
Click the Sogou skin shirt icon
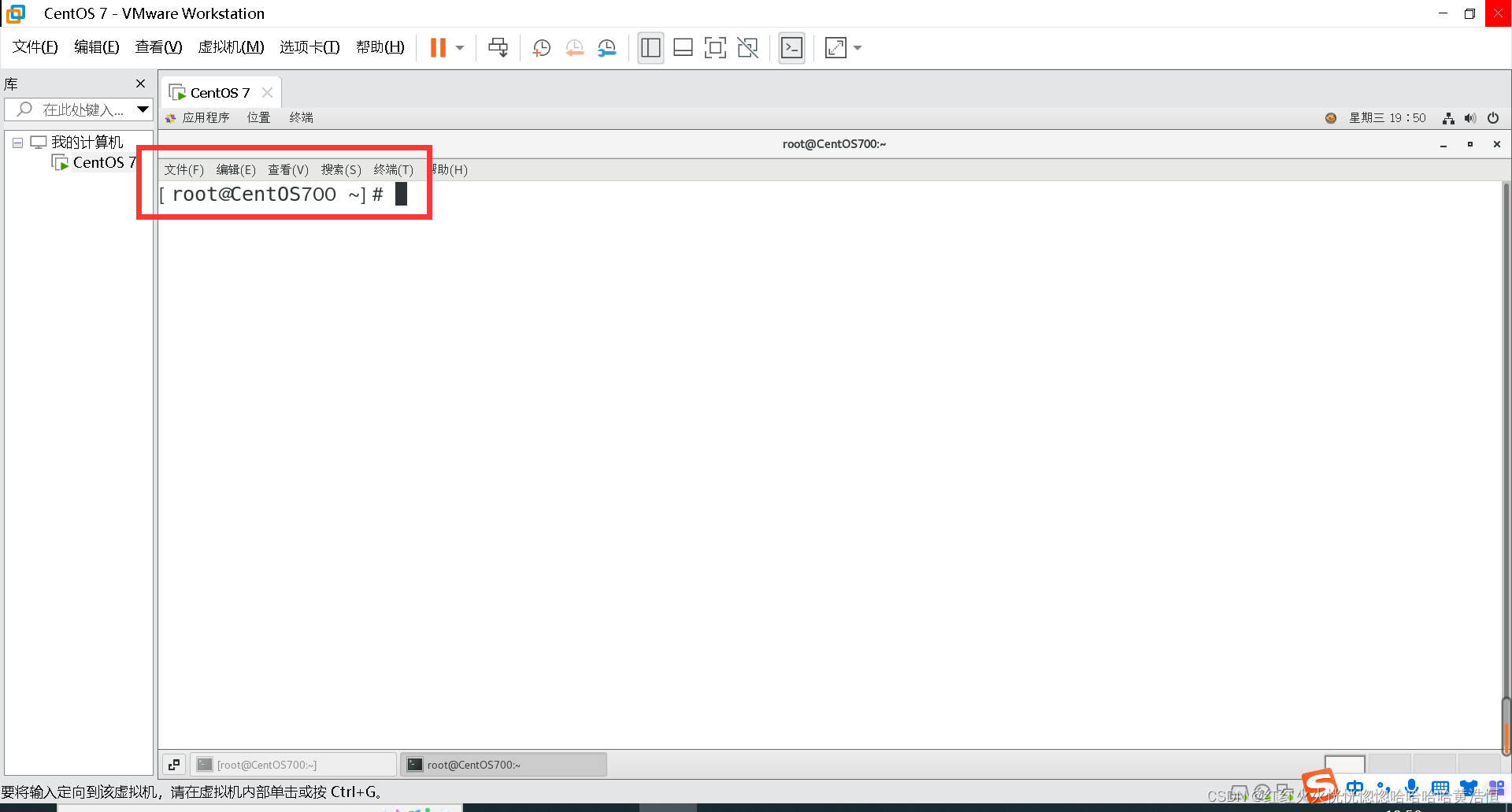click(x=1469, y=788)
